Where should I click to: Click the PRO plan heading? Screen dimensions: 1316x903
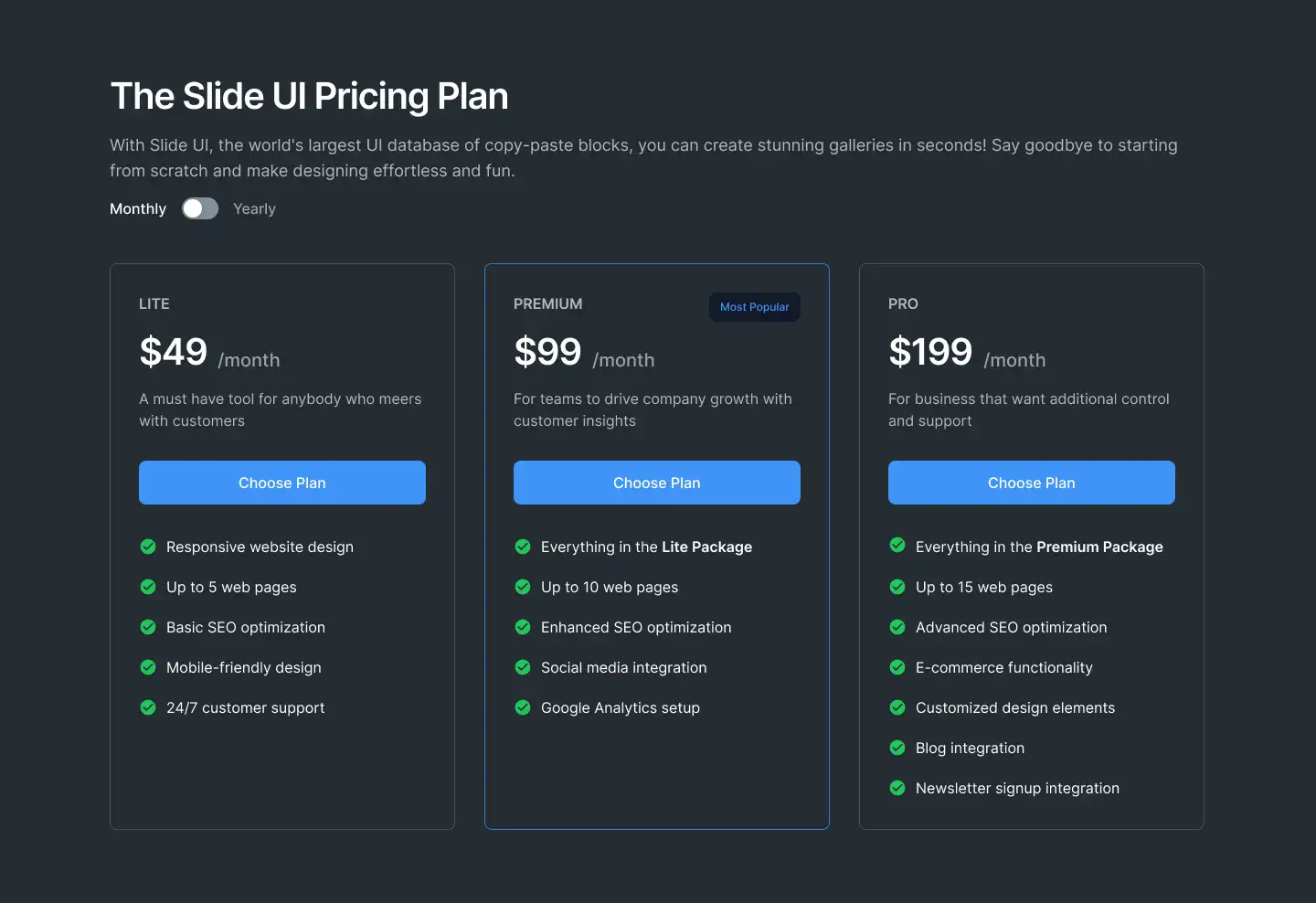tap(903, 303)
